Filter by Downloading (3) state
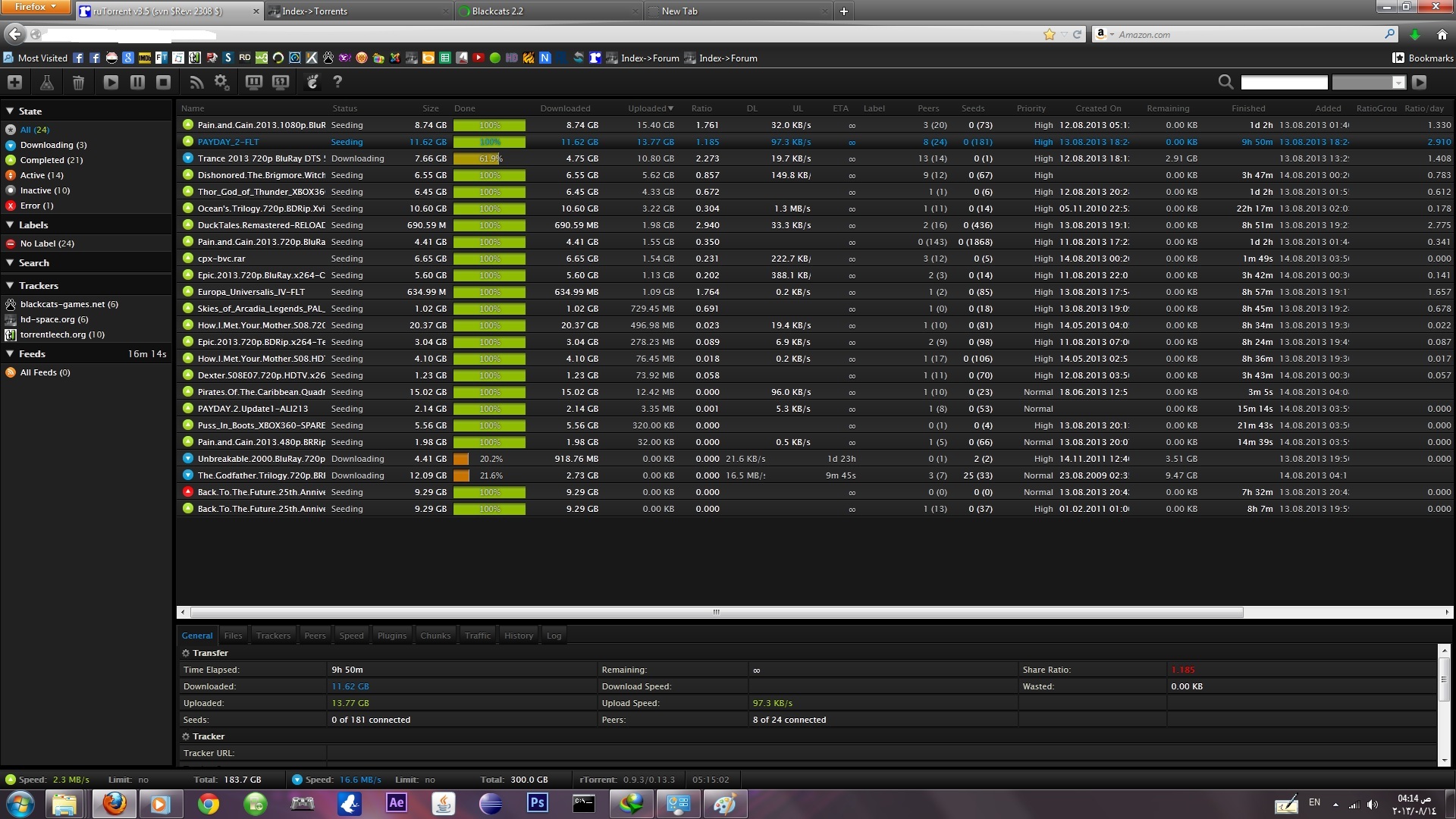This screenshot has width=1456, height=819. pyautogui.click(x=53, y=145)
